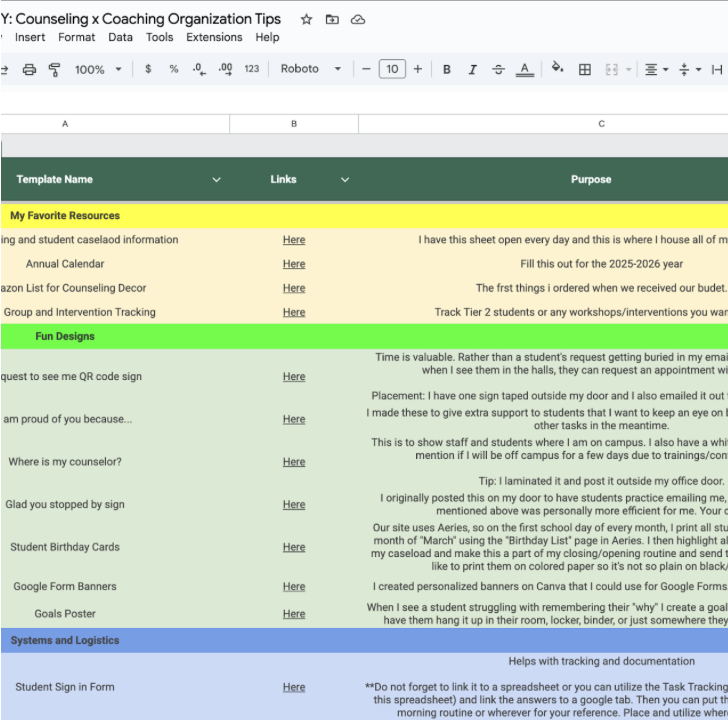
Task: Click the font size field
Action: click(x=392, y=69)
